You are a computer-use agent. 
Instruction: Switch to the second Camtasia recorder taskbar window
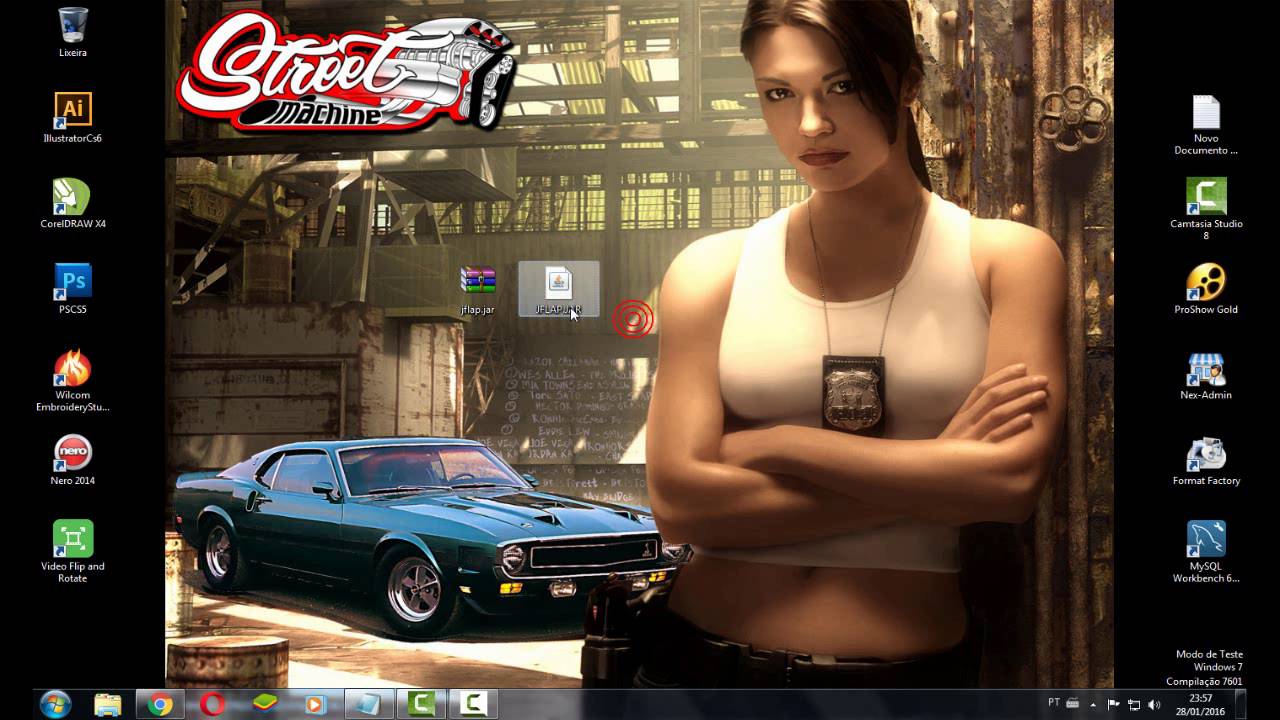click(473, 704)
